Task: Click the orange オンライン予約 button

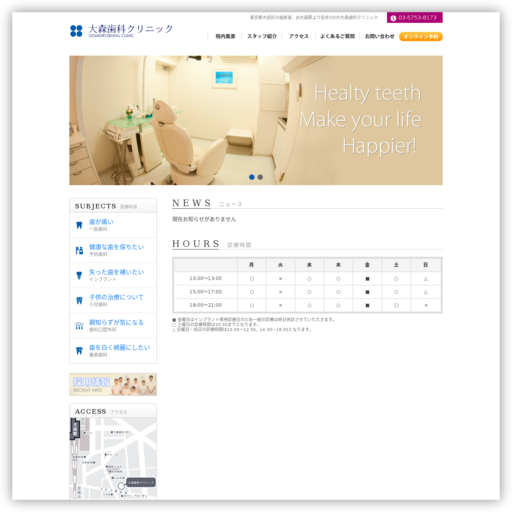Action: pos(421,37)
